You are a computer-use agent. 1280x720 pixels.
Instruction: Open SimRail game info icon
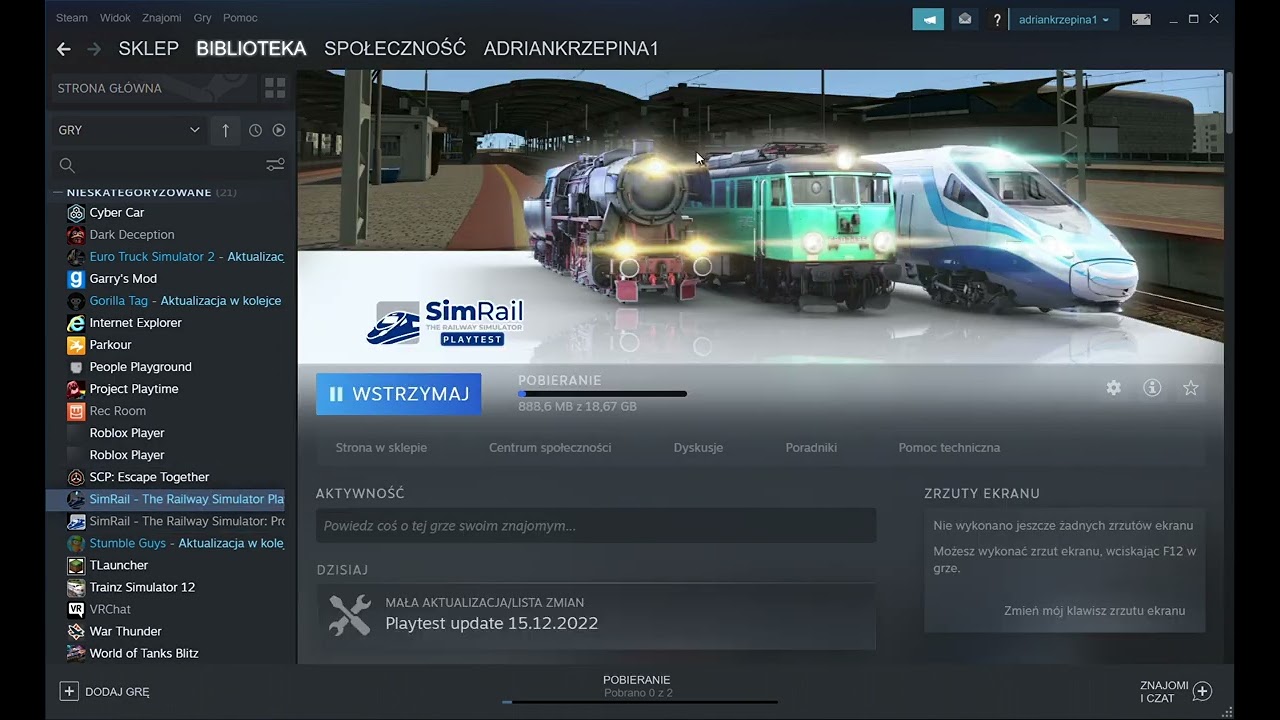click(x=1152, y=388)
